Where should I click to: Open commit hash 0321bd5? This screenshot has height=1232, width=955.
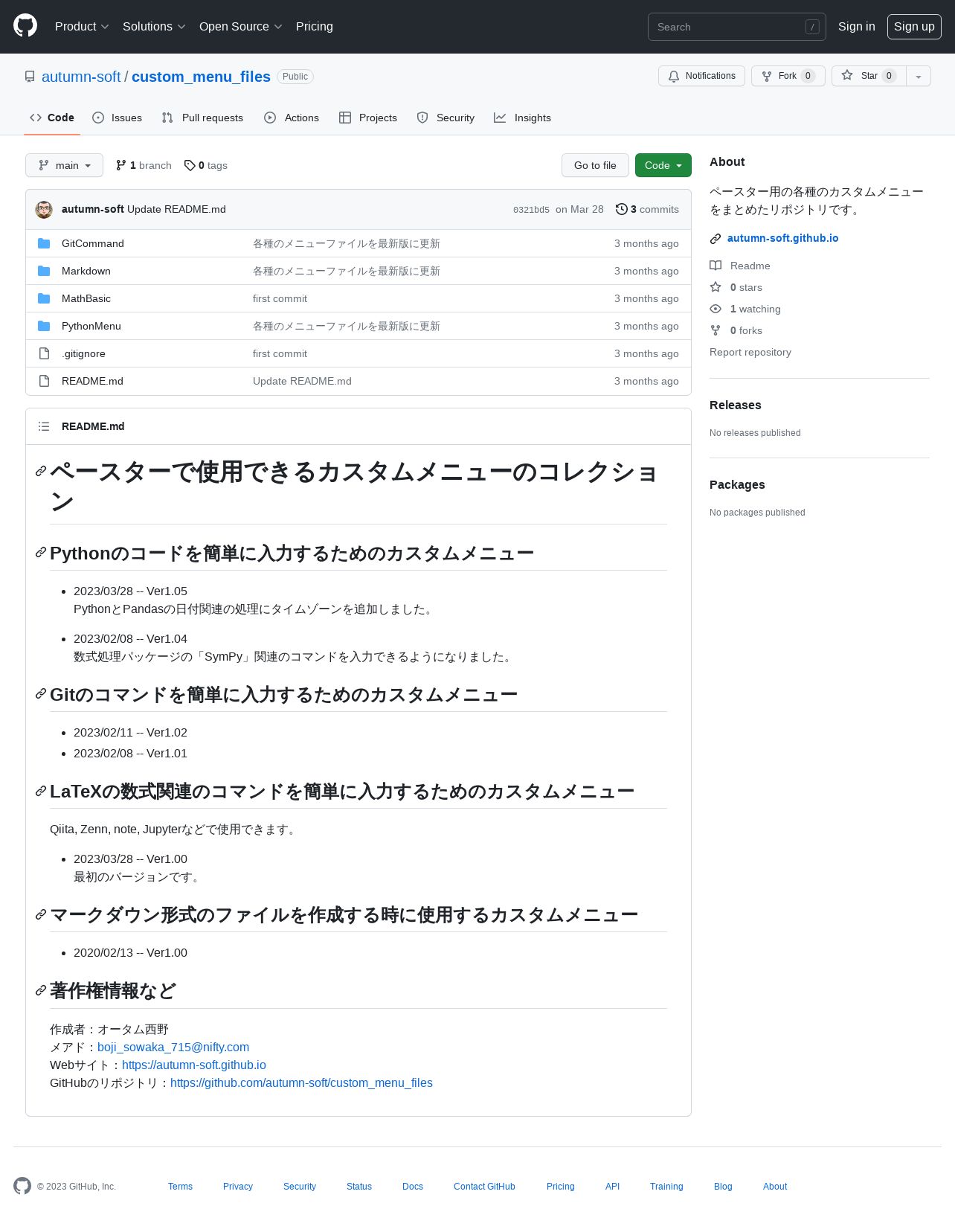531,210
